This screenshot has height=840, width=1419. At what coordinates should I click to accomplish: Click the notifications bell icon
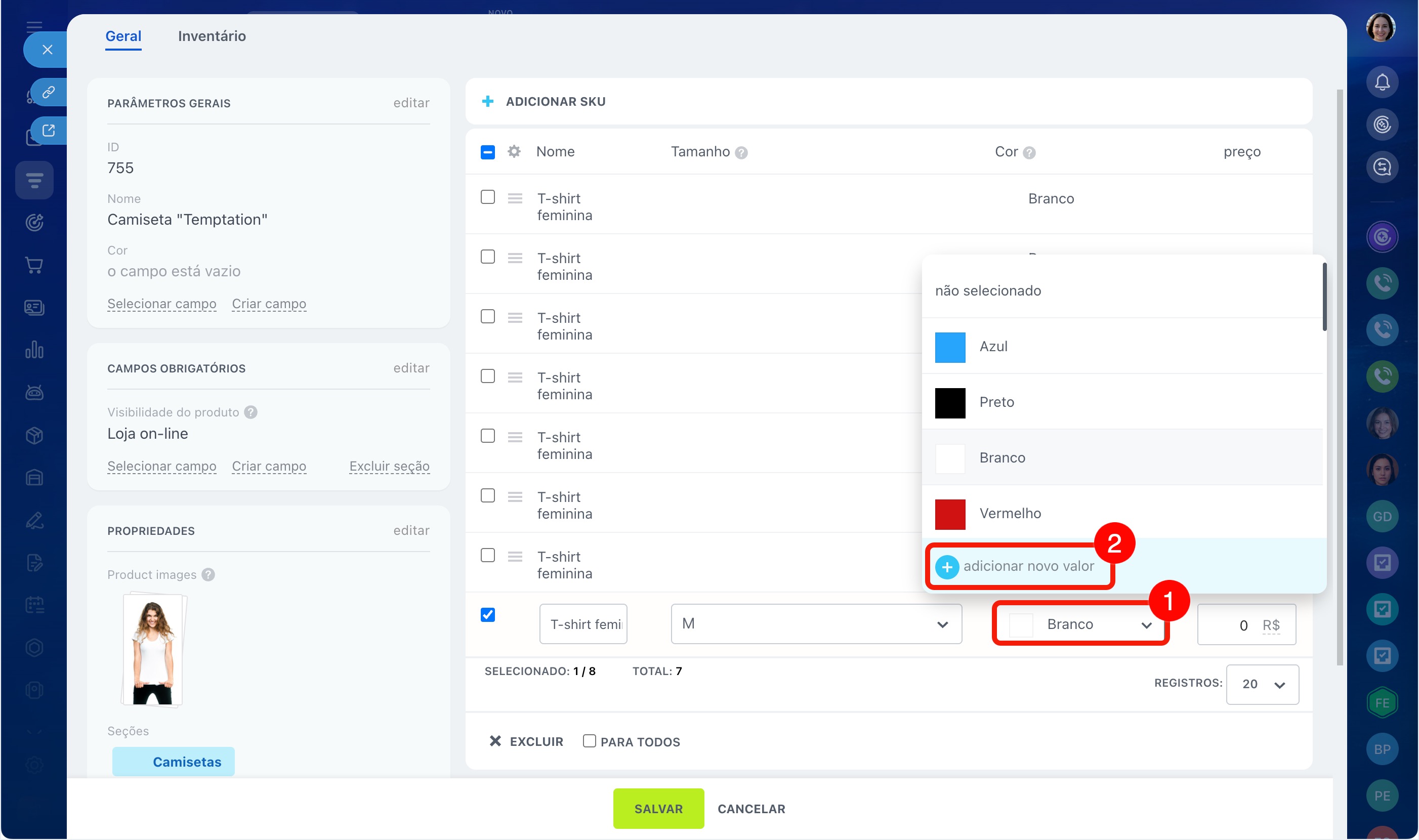[1382, 82]
